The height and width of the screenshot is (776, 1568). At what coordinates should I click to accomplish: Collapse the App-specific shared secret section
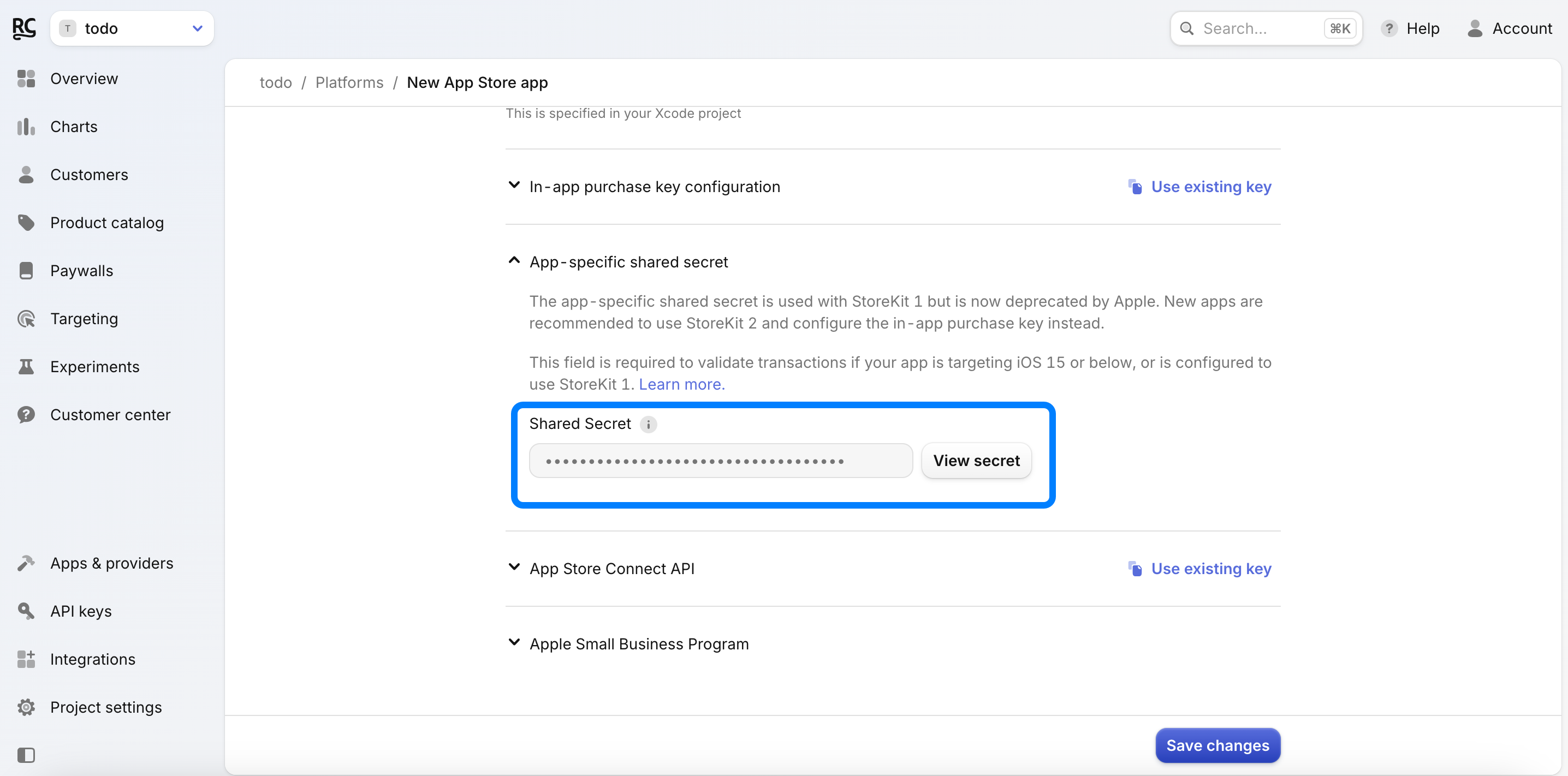[x=628, y=262]
